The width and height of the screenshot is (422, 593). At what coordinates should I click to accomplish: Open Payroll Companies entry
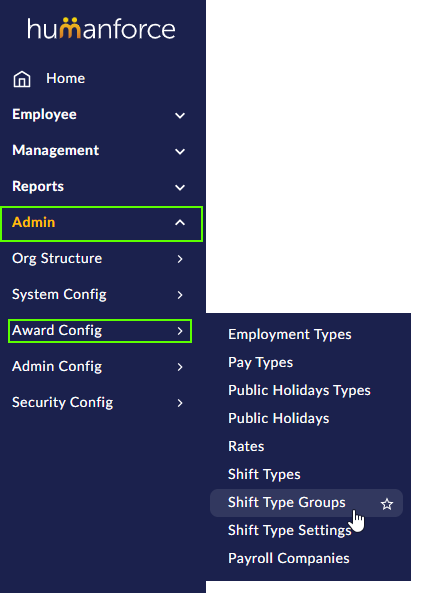coord(289,558)
